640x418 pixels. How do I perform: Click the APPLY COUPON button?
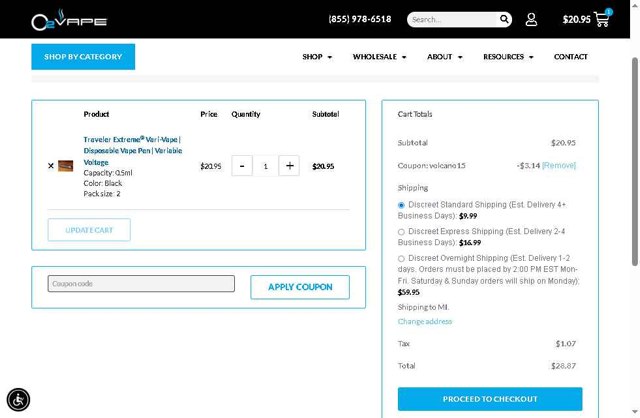click(300, 287)
